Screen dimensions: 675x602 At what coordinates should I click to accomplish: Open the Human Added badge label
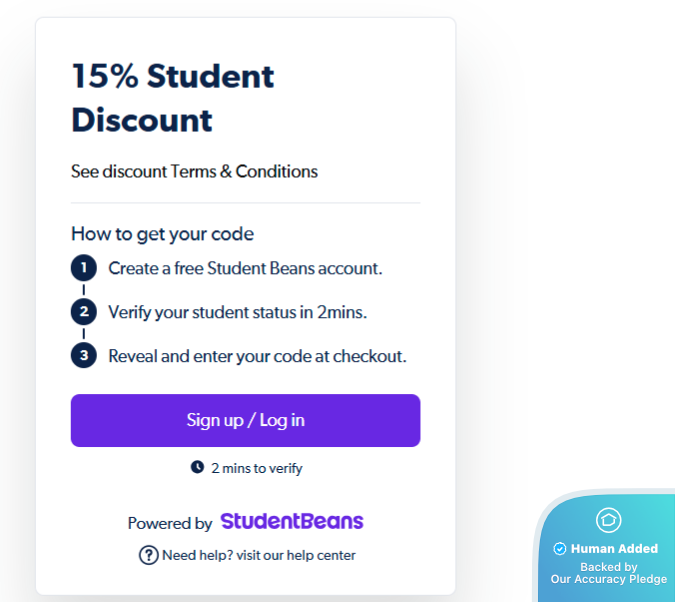[614, 549]
